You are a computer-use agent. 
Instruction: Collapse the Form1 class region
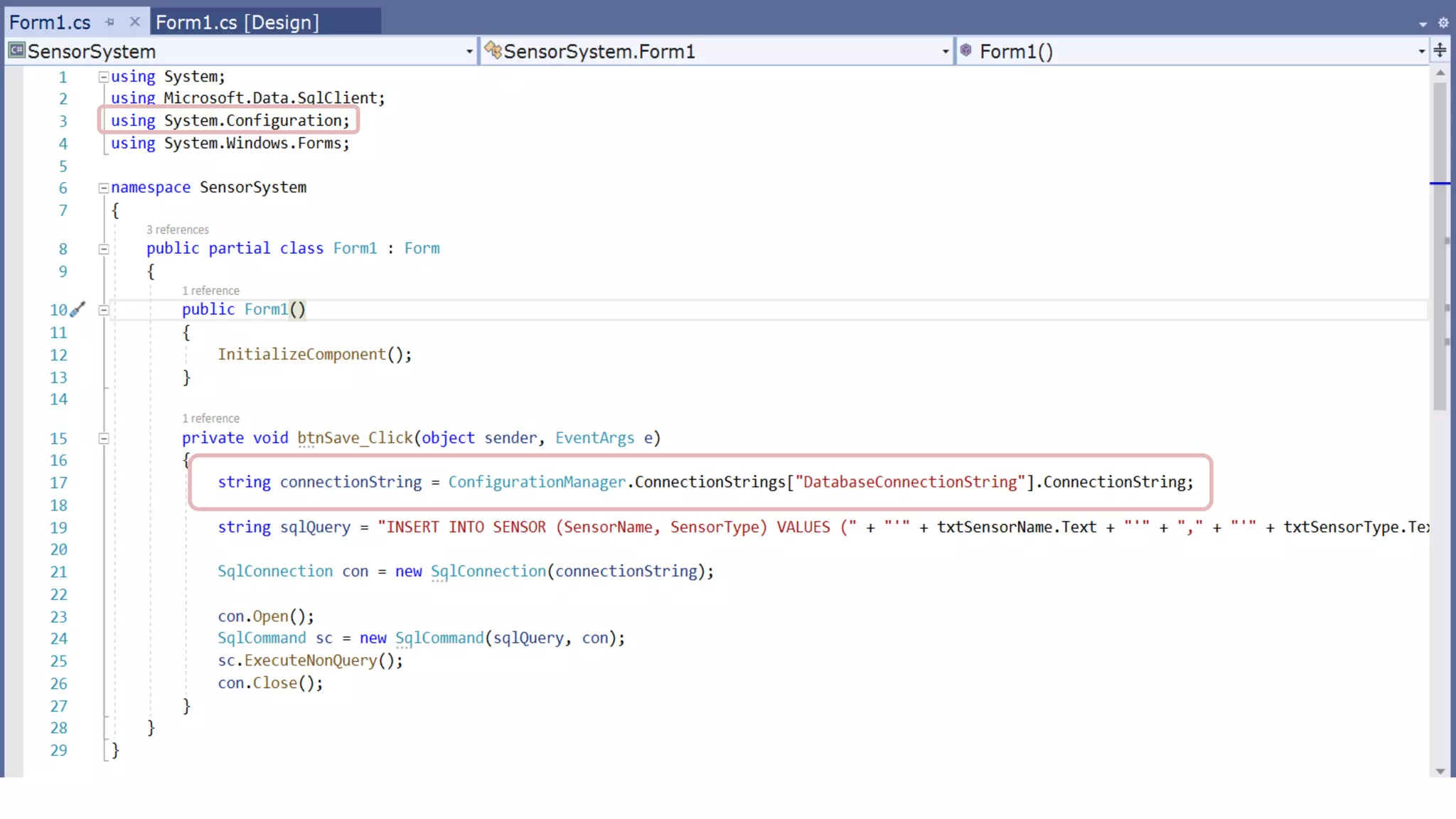[104, 249]
